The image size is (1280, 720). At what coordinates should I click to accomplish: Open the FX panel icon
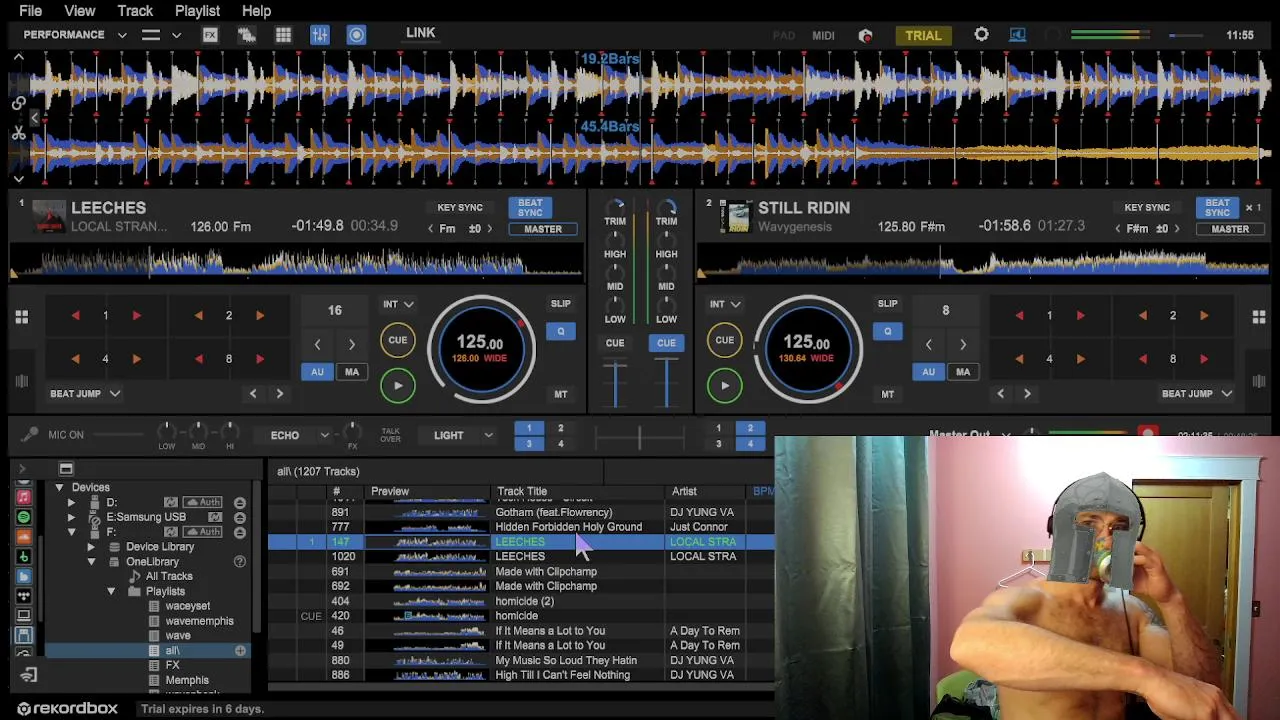pos(210,35)
